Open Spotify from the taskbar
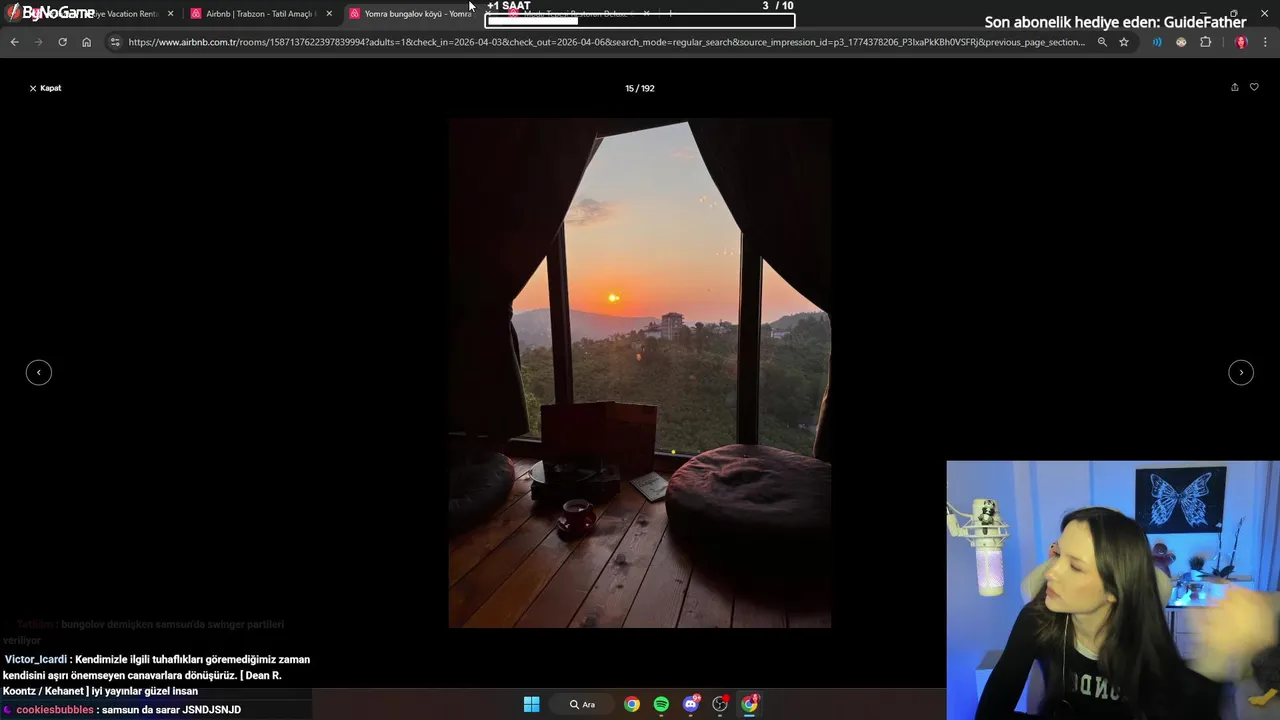The height and width of the screenshot is (720, 1280). tap(661, 704)
